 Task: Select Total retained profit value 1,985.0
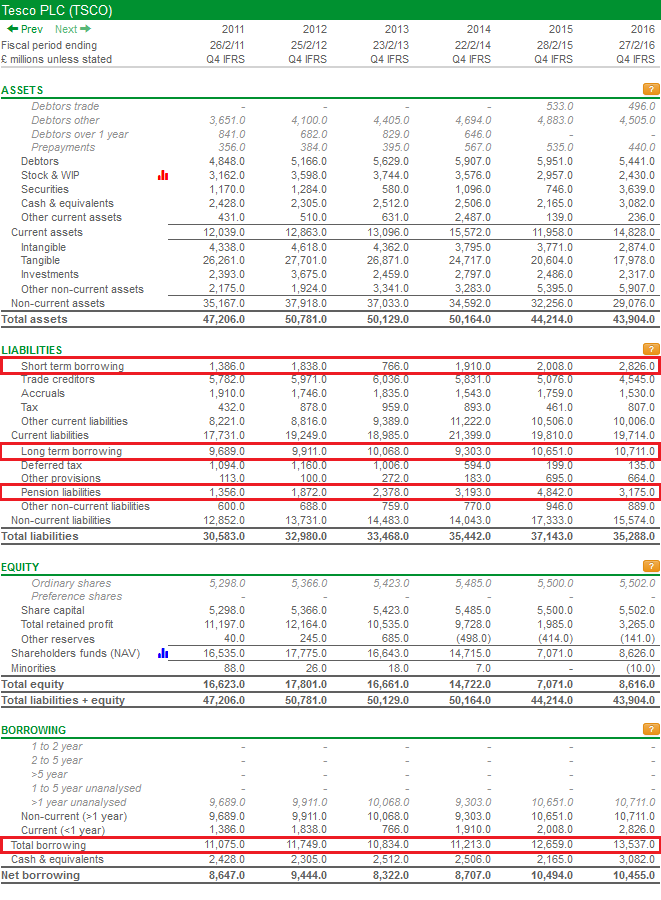(555, 624)
